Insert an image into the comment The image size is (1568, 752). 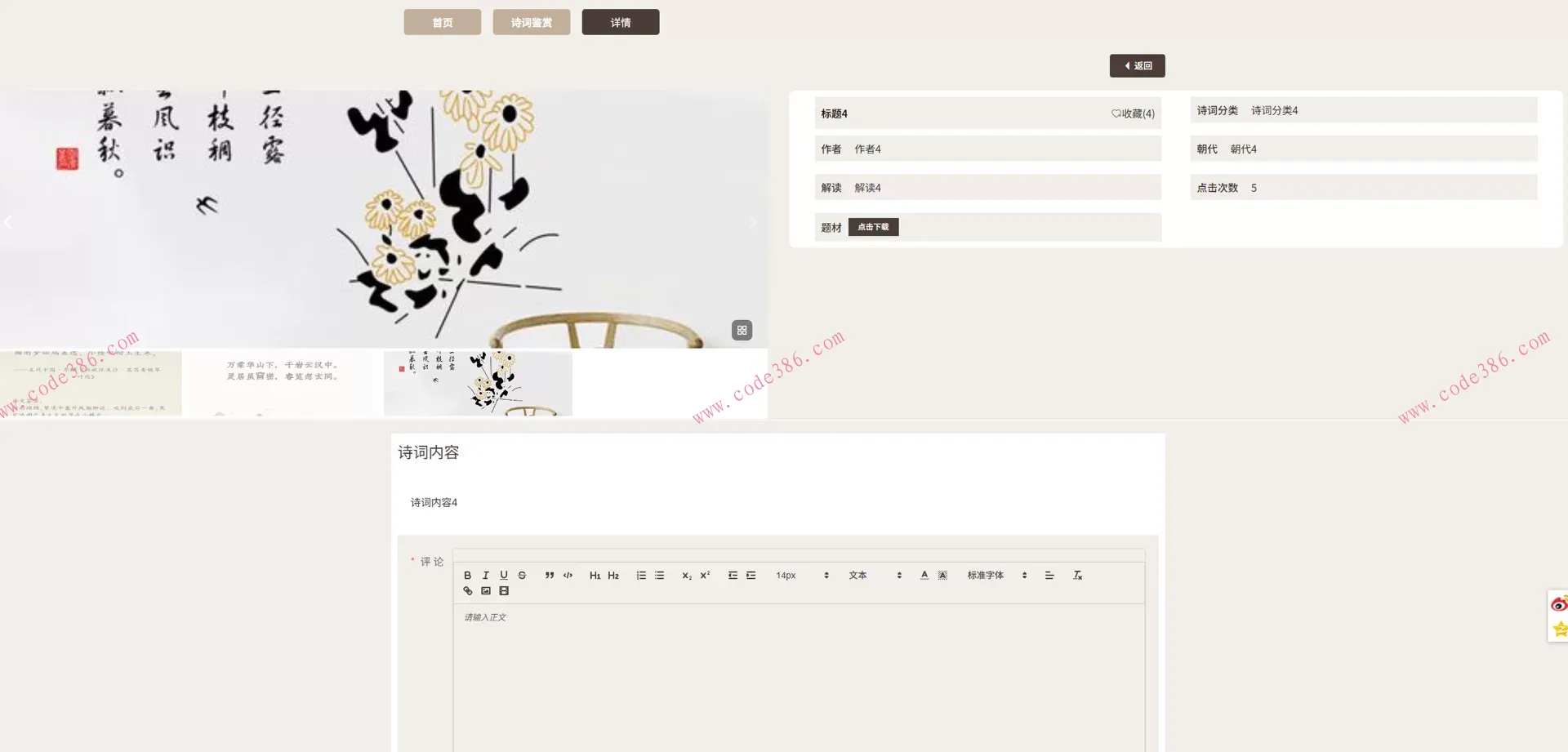[486, 591]
